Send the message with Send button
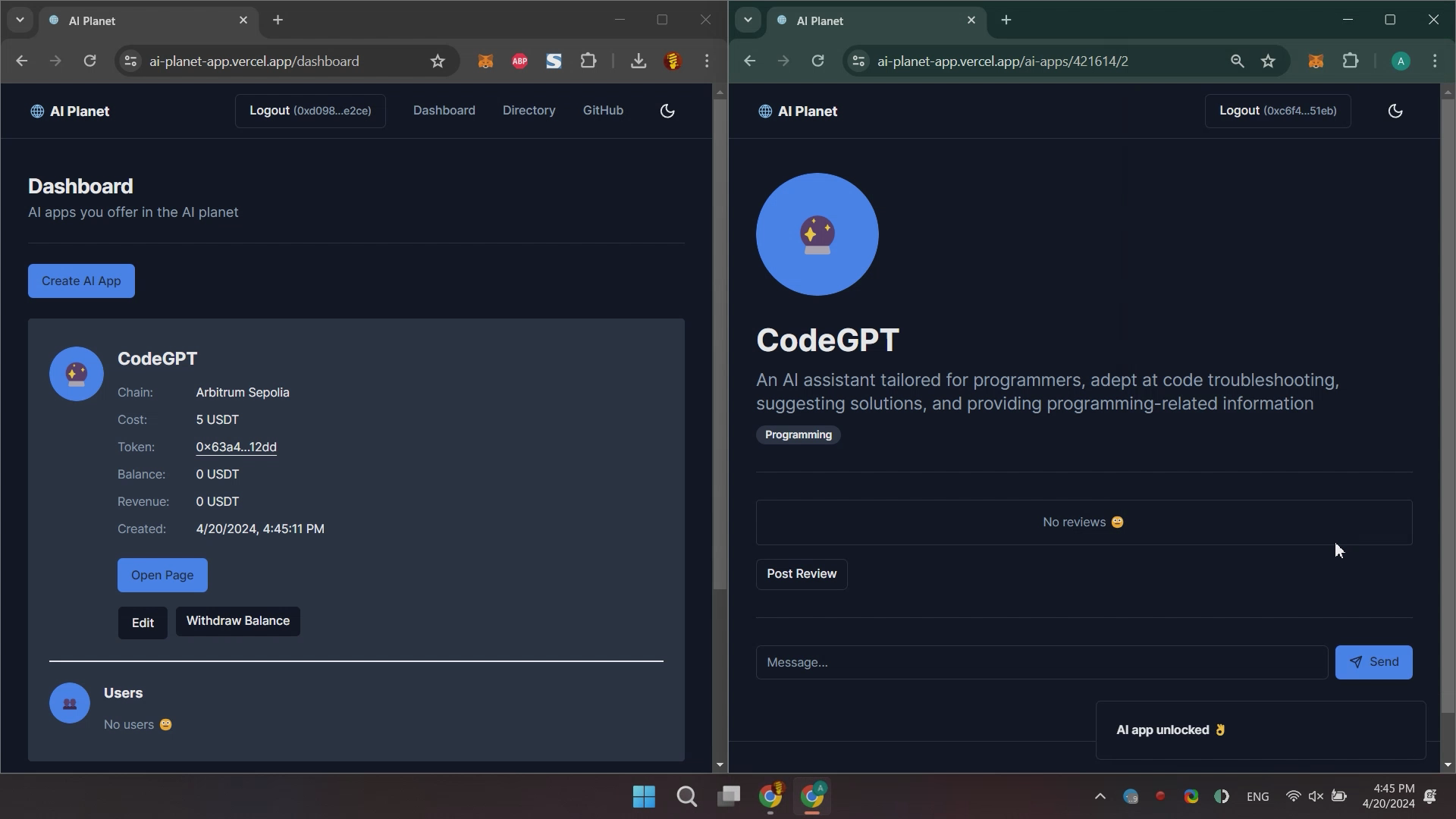The width and height of the screenshot is (1456, 819). tap(1373, 663)
